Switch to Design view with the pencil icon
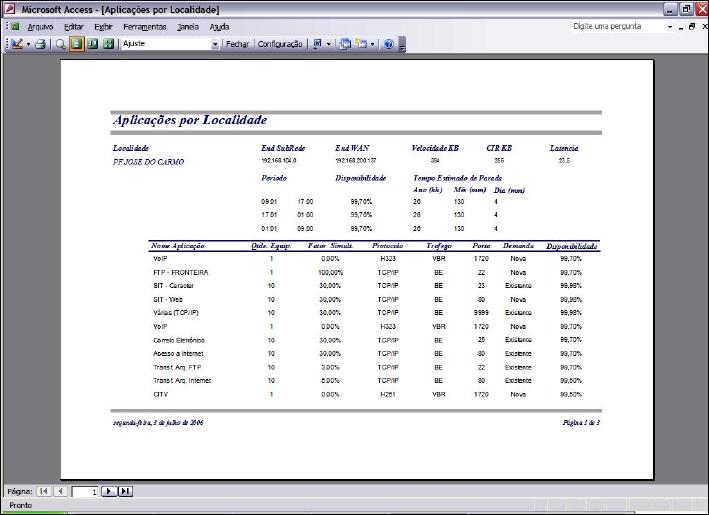Image resolution: width=709 pixels, height=515 pixels. pos(17,44)
